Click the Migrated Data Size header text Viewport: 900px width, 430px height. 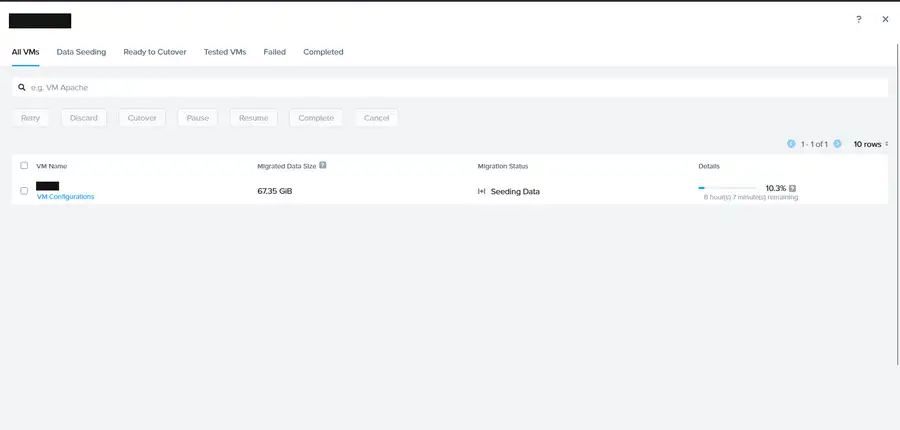(287, 166)
